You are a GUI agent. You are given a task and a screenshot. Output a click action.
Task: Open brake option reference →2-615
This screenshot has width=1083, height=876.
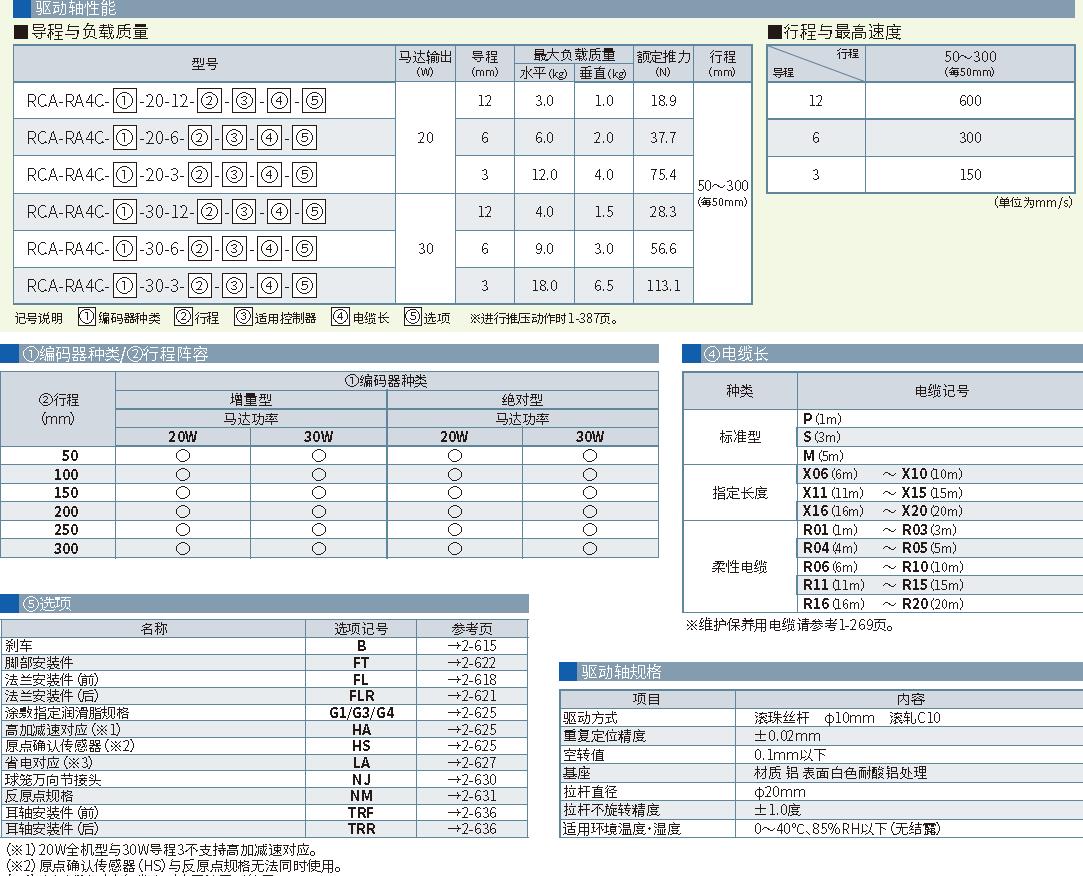[x=472, y=646]
